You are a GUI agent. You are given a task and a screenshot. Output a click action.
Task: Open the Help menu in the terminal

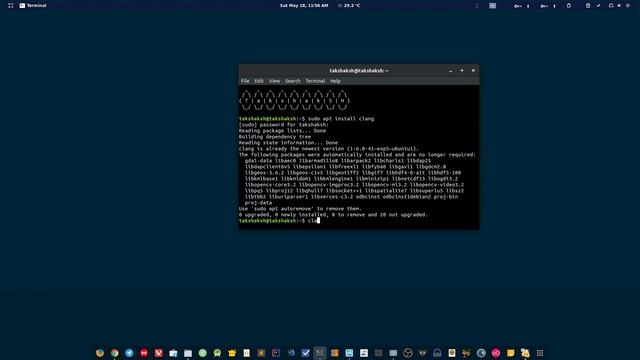tap(335, 81)
